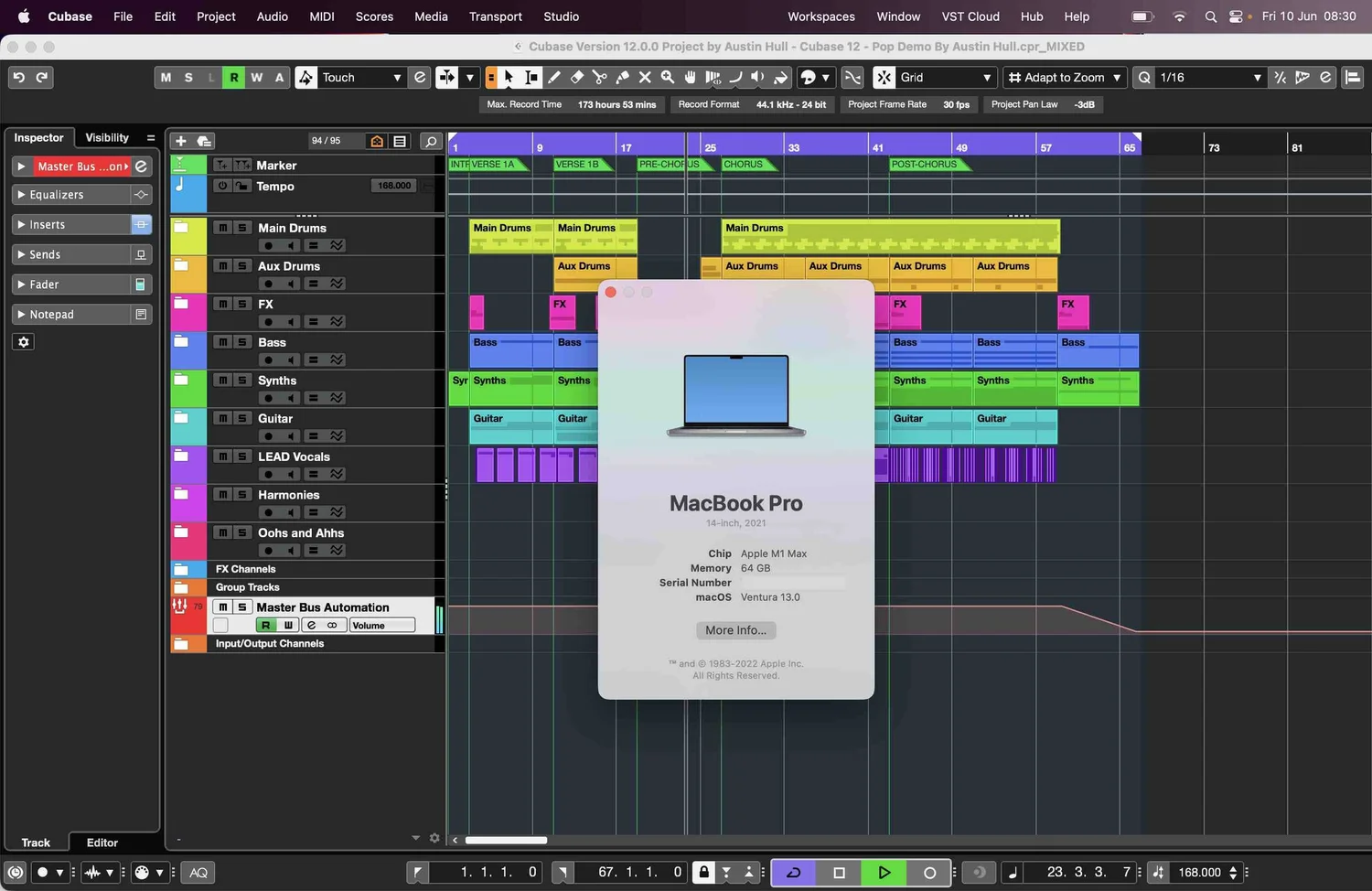Click the metronome click icon in the transport
This screenshot has height=891, width=1372.
pyautogui.click(x=1013, y=872)
